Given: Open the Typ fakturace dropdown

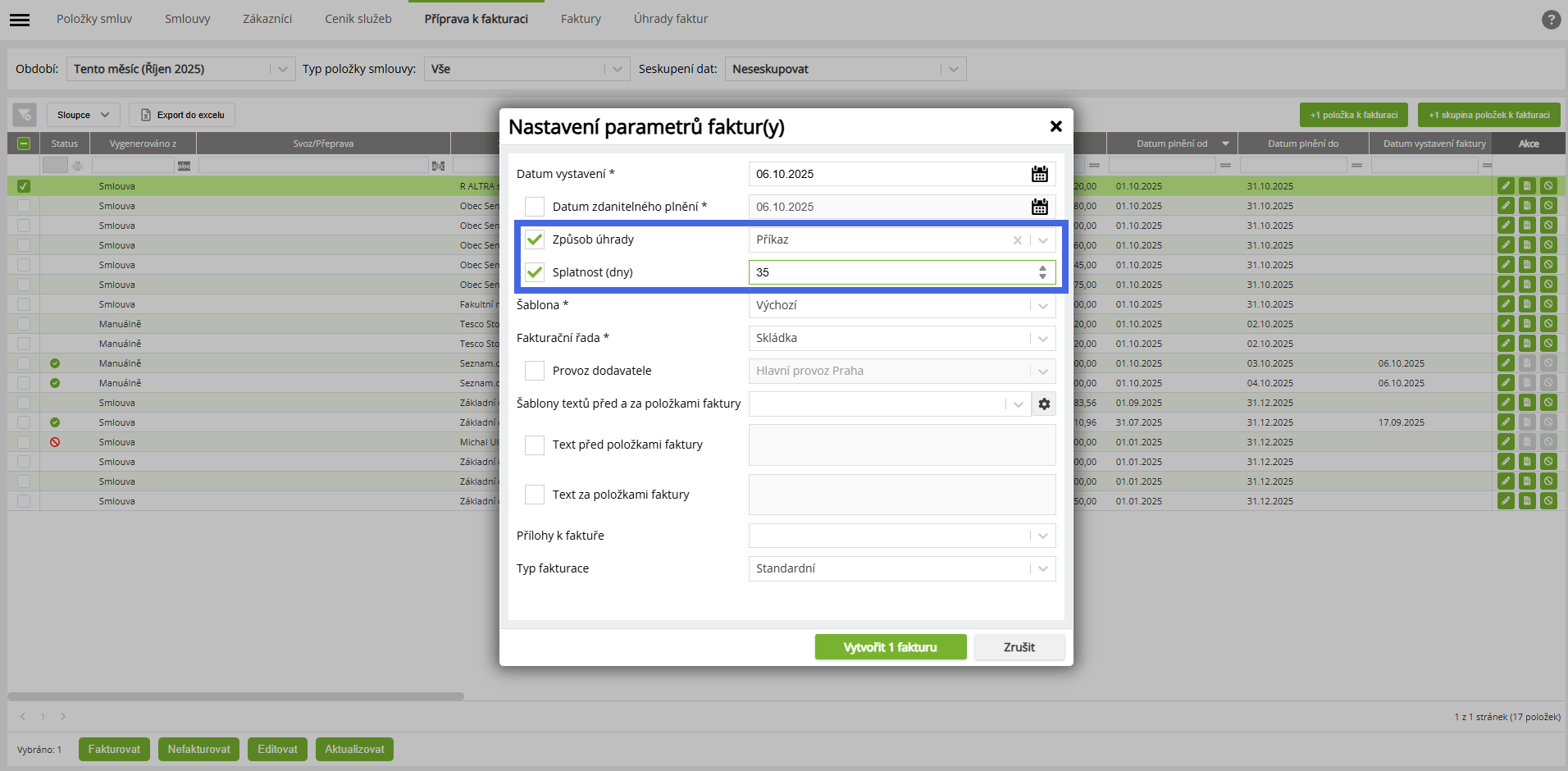Looking at the screenshot, I should (1042, 568).
